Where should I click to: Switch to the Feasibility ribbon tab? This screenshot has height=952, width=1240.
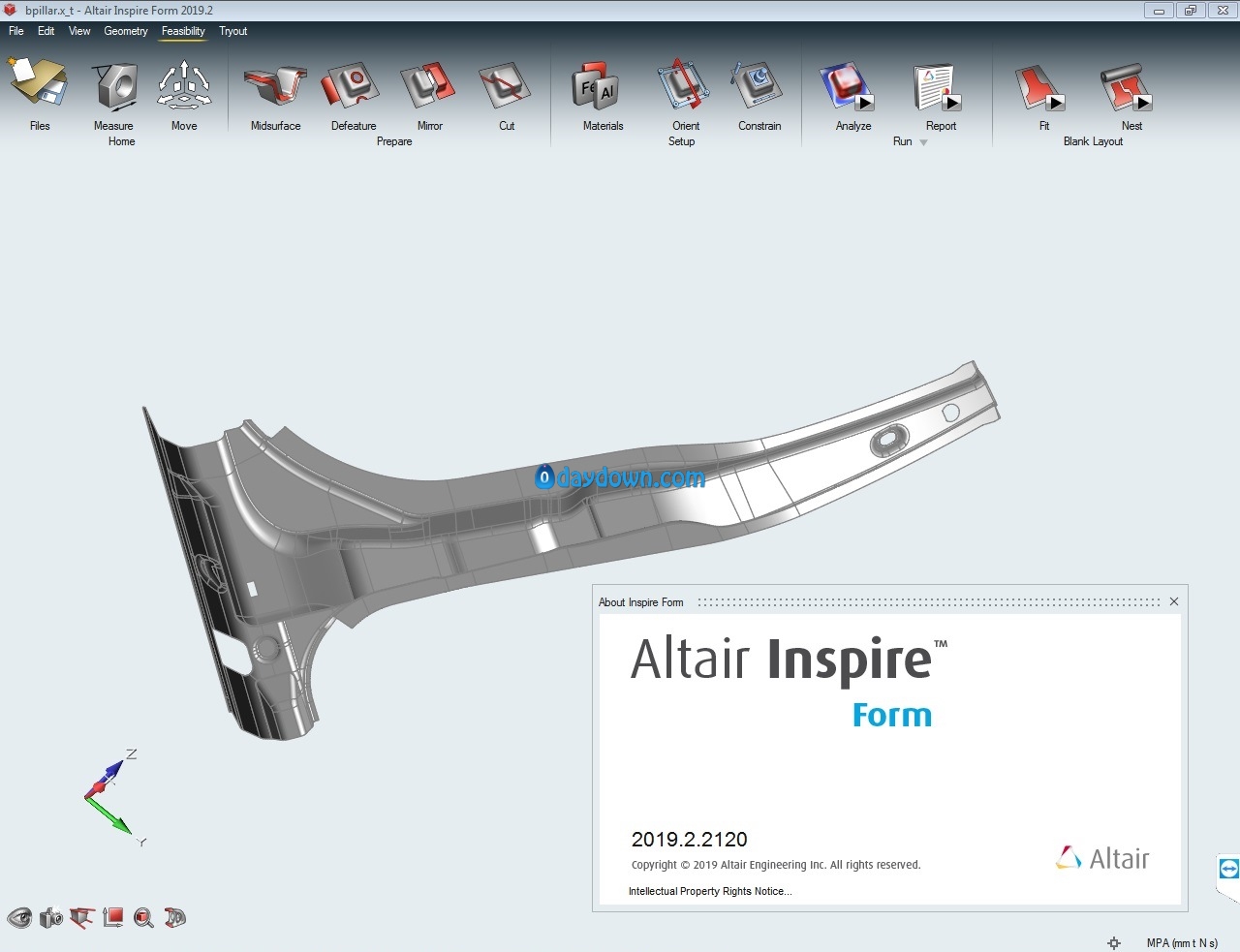pyautogui.click(x=183, y=31)
